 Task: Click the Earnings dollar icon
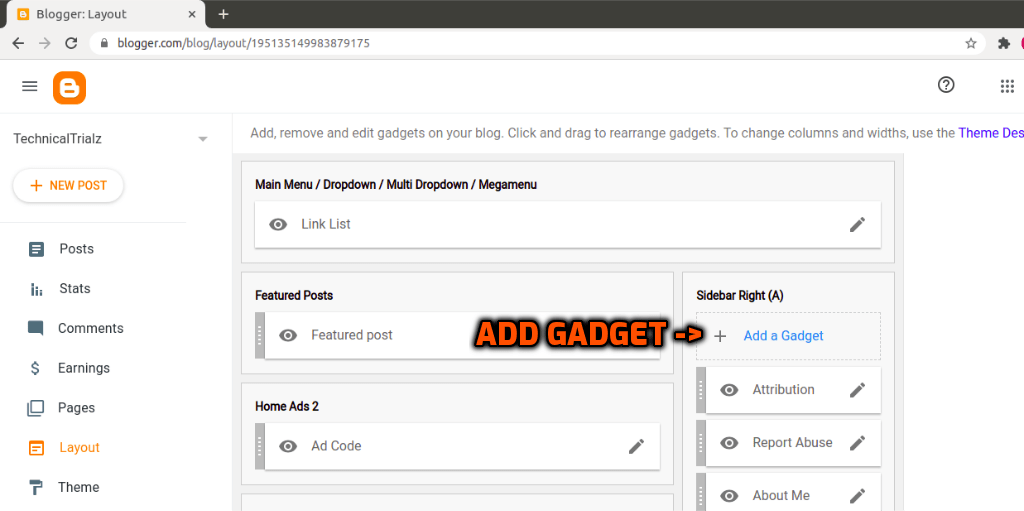click(x=35, y=369)
